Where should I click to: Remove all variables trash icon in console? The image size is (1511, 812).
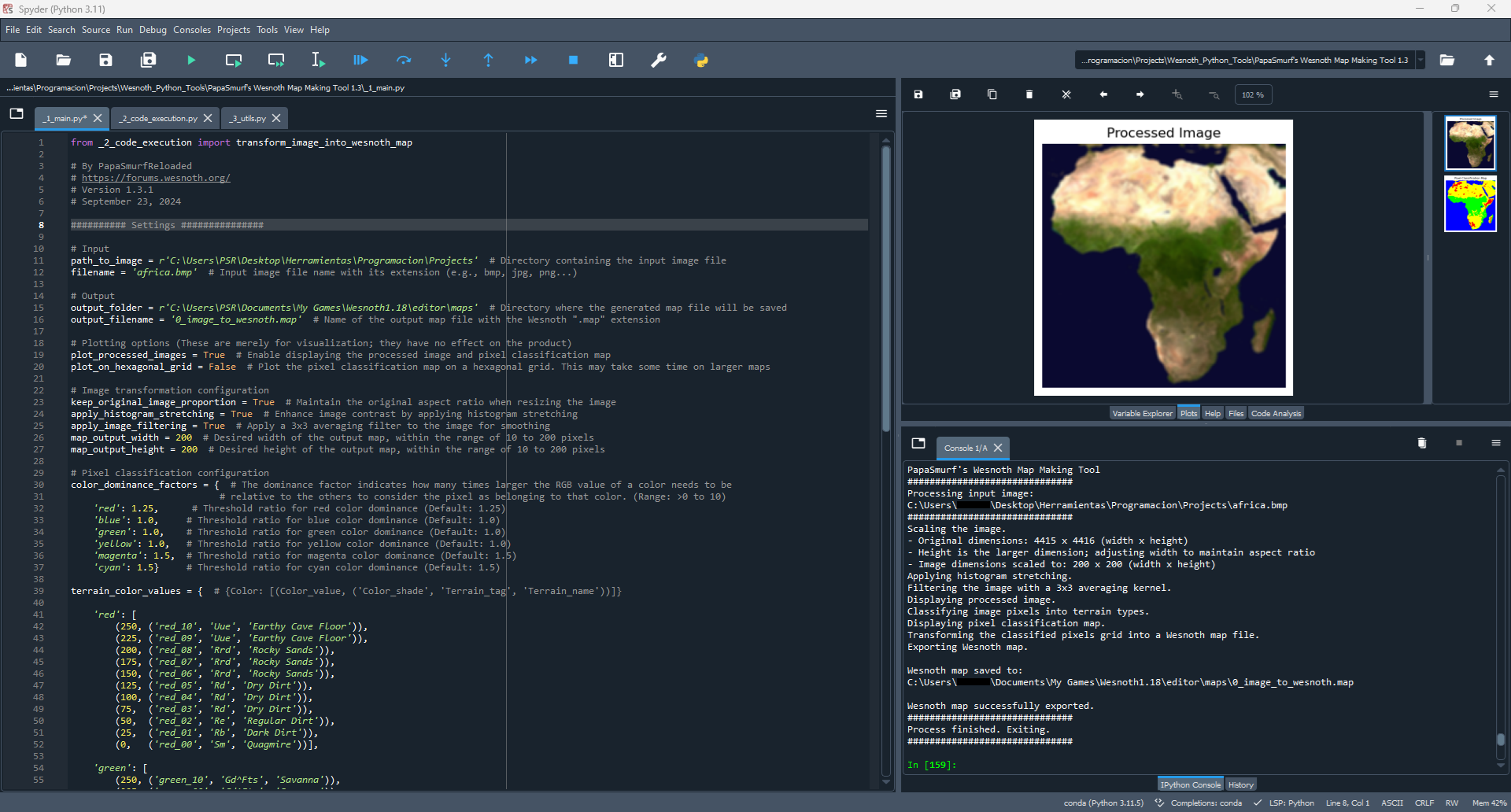click(x=1422, y=443)
